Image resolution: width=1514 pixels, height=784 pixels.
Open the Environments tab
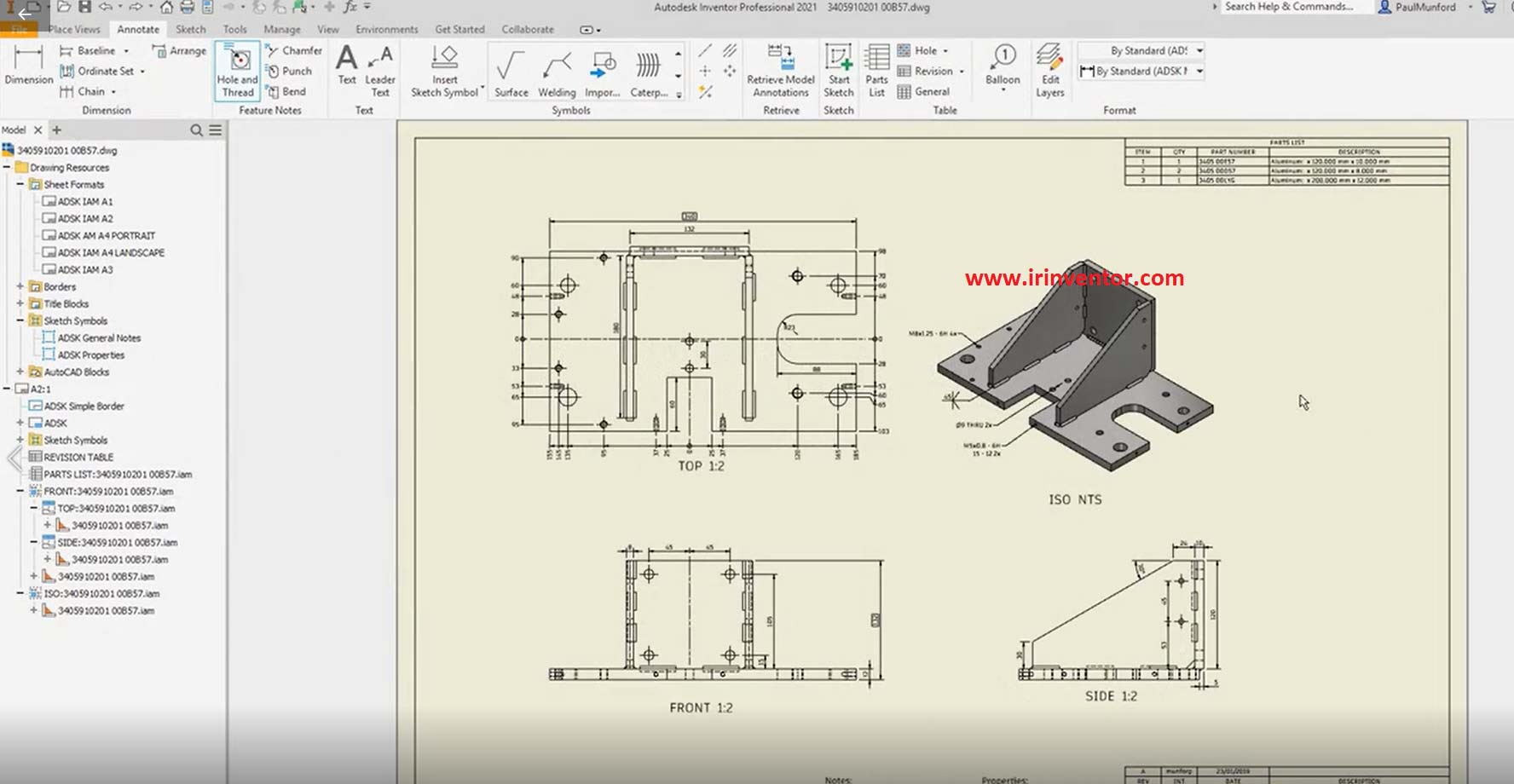[x=387, y=29]
